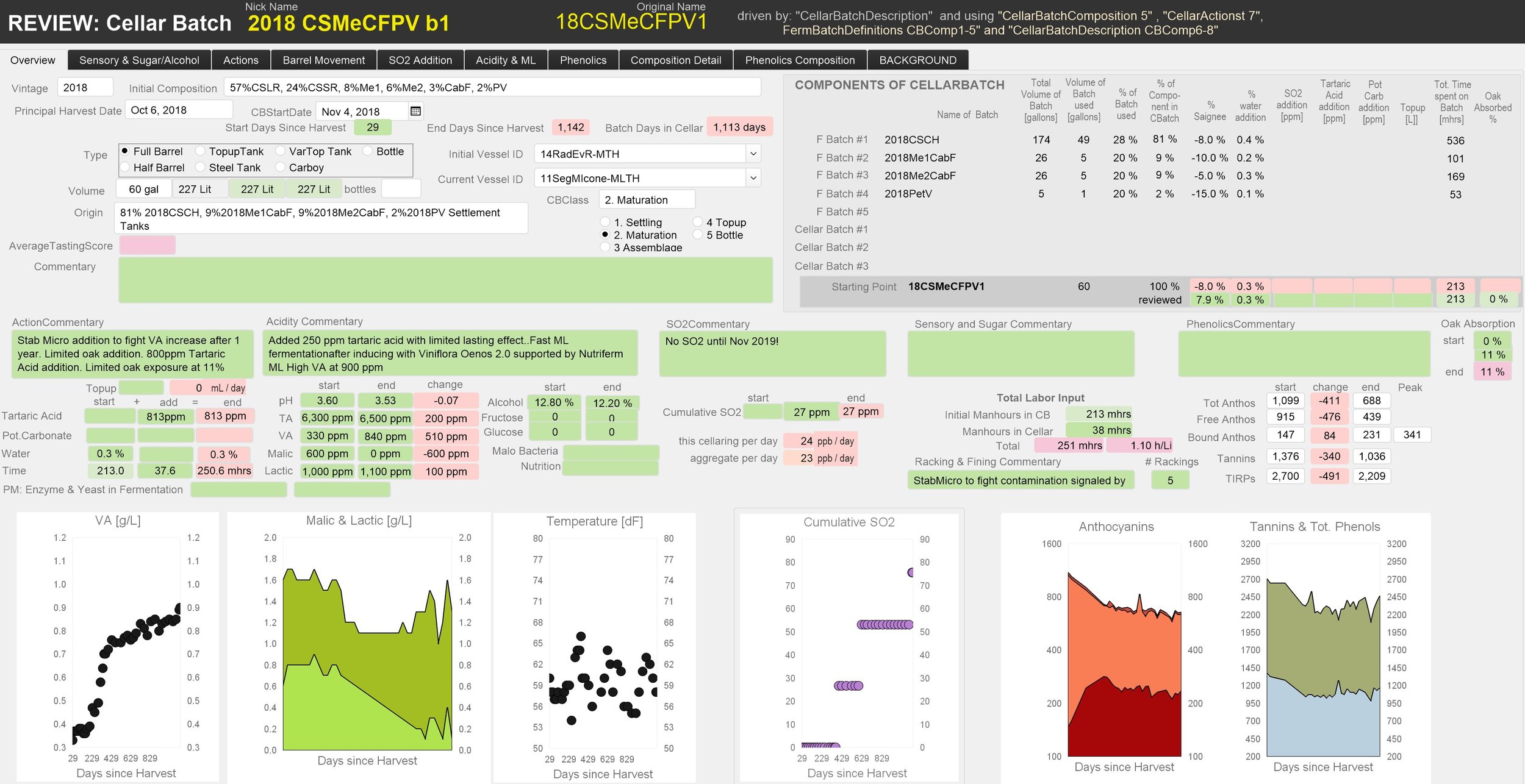Select the Full Barrel radio button
1525x784 pixels.
pos(124,151)
